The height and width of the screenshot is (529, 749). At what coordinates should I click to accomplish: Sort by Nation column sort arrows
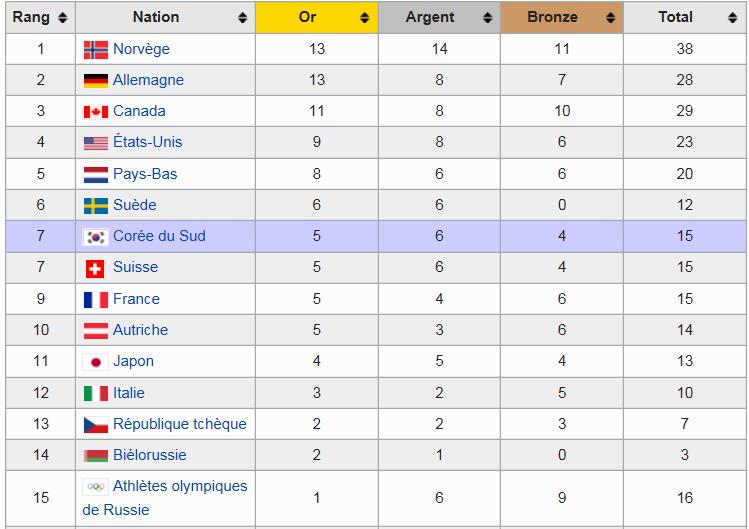(x=242, y=18)
